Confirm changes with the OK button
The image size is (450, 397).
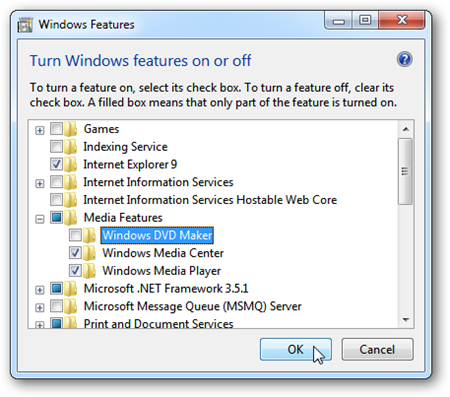(296, 349)
